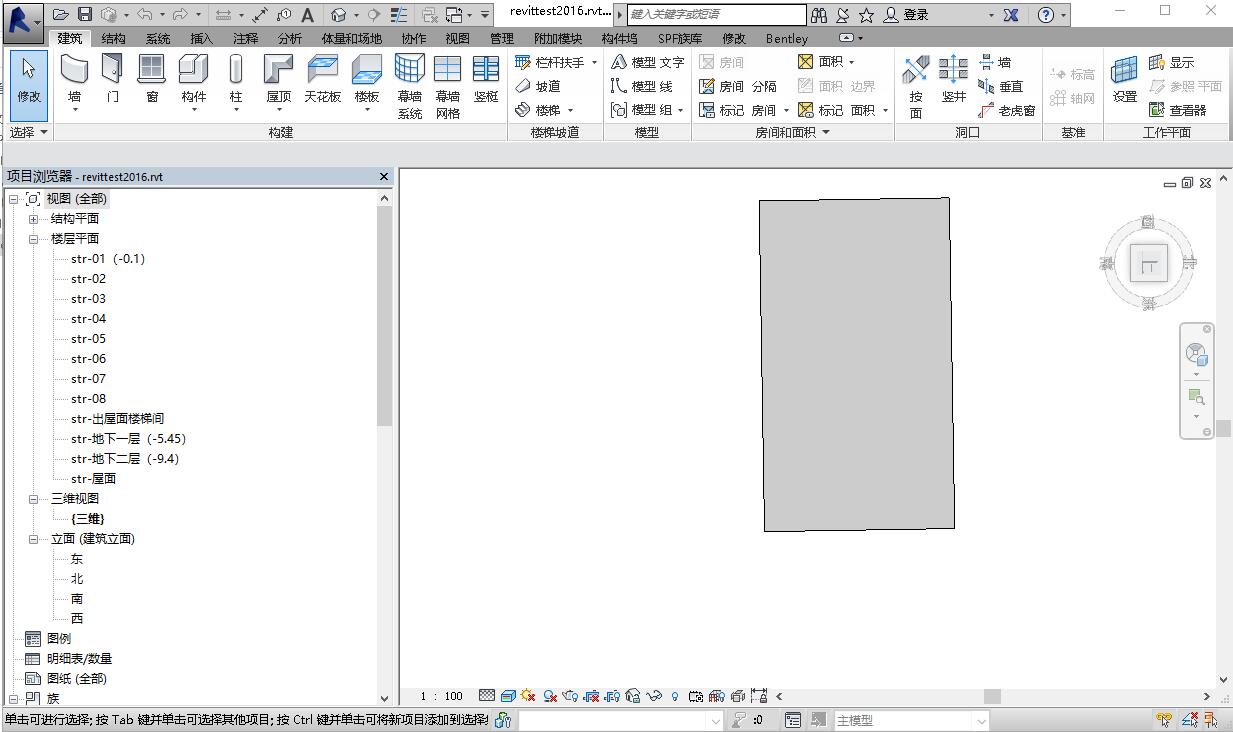Select the 门 (Door) tool
1233x732 pixels.
tap(112, 79)
